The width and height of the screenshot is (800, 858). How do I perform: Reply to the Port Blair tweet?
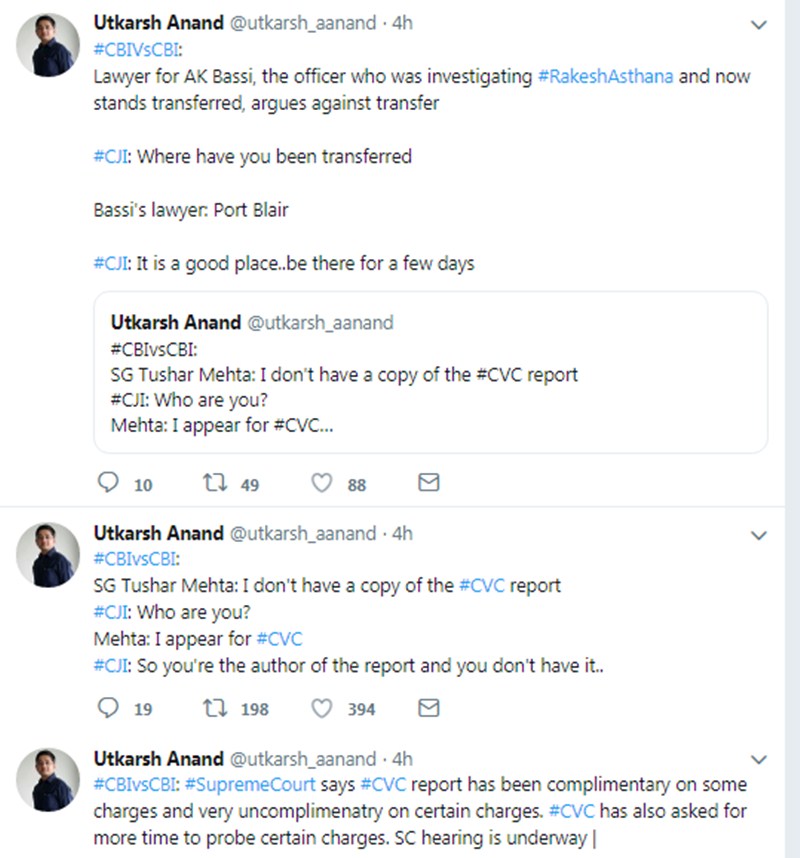pyautogui.click(x=108, y=484)
